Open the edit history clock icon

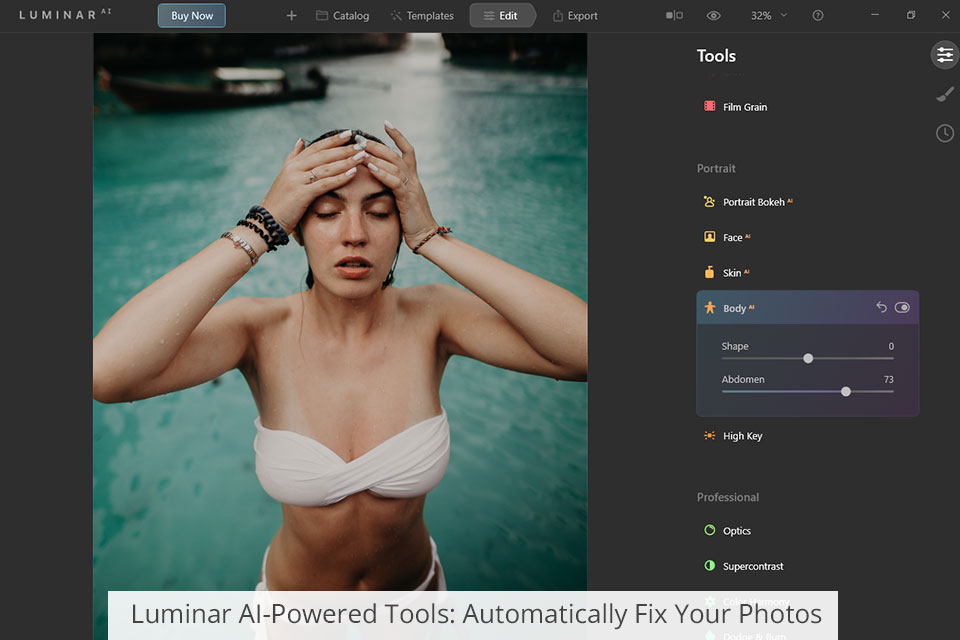coord(945,133)
